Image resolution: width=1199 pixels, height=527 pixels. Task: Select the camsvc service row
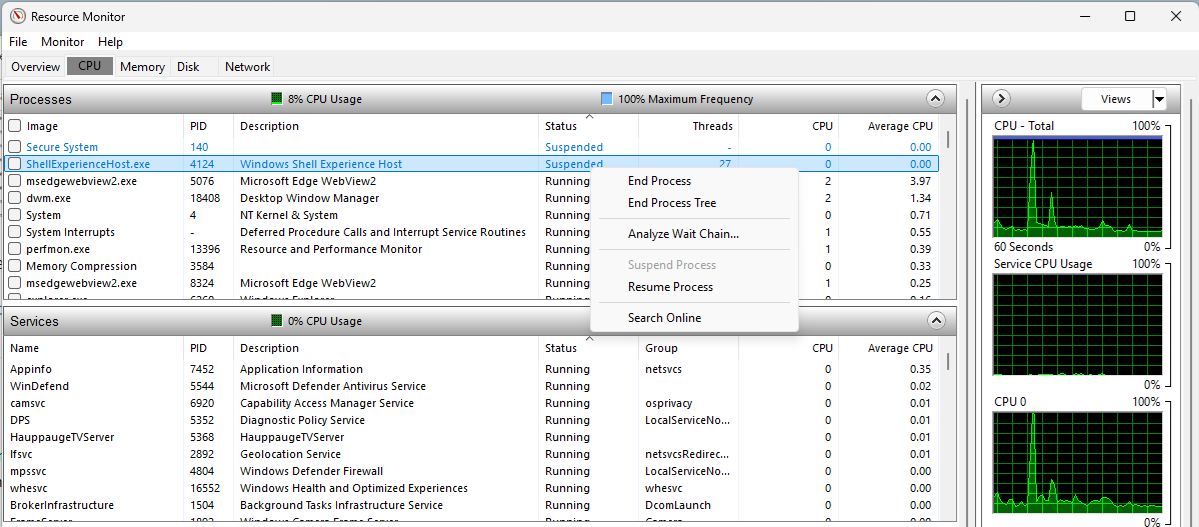(472, 403)
